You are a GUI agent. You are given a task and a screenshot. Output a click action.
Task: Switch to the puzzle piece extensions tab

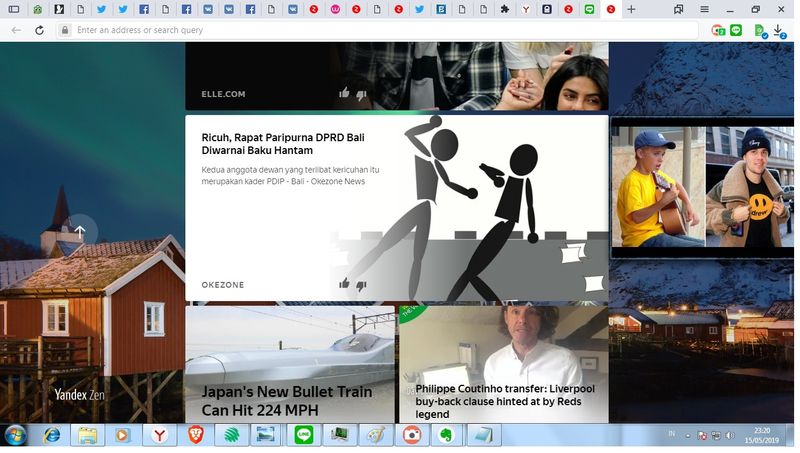pyautogui.click(x=505, y=9)
